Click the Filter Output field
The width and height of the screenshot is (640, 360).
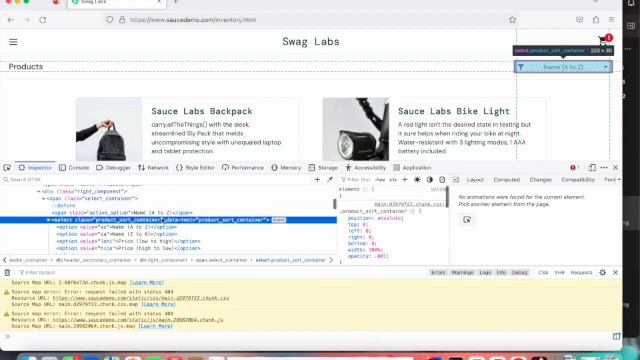coord(220,272)
